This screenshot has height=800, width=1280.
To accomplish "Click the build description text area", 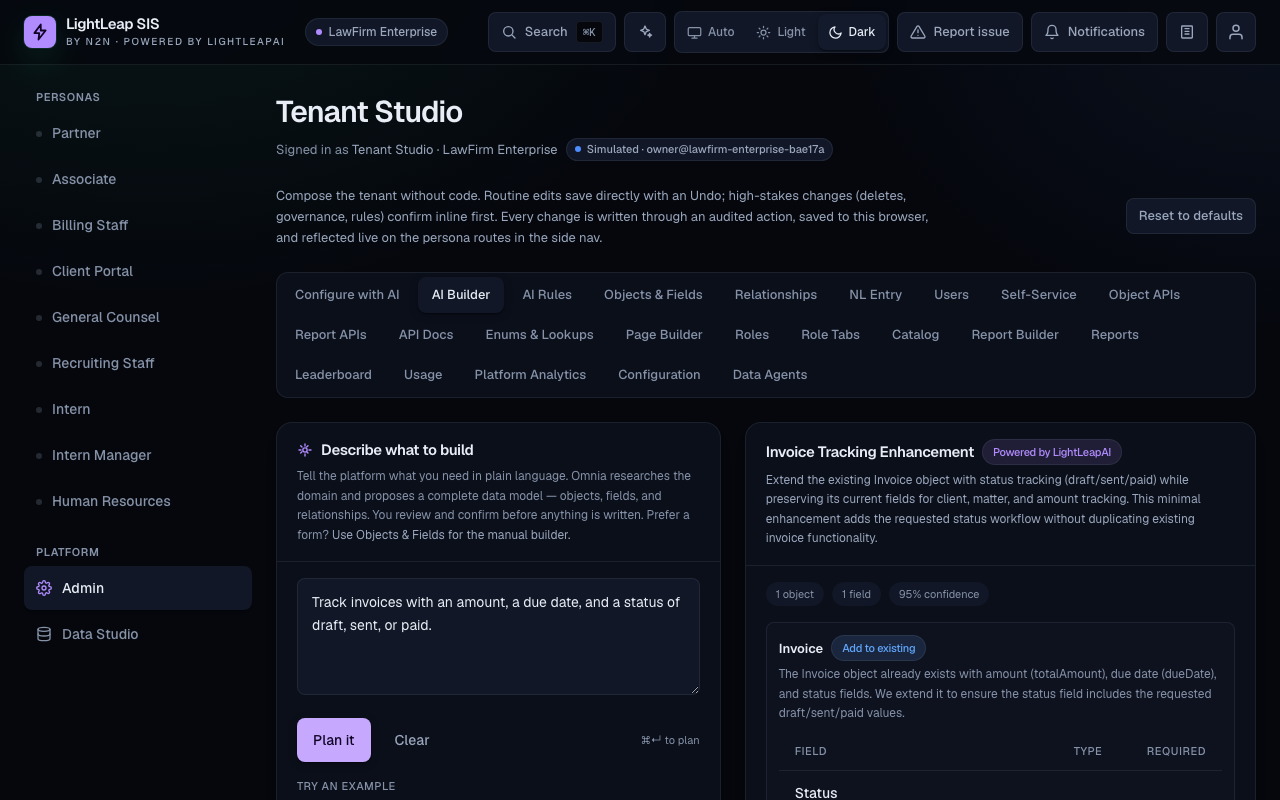I will click(x=498, y=636).
